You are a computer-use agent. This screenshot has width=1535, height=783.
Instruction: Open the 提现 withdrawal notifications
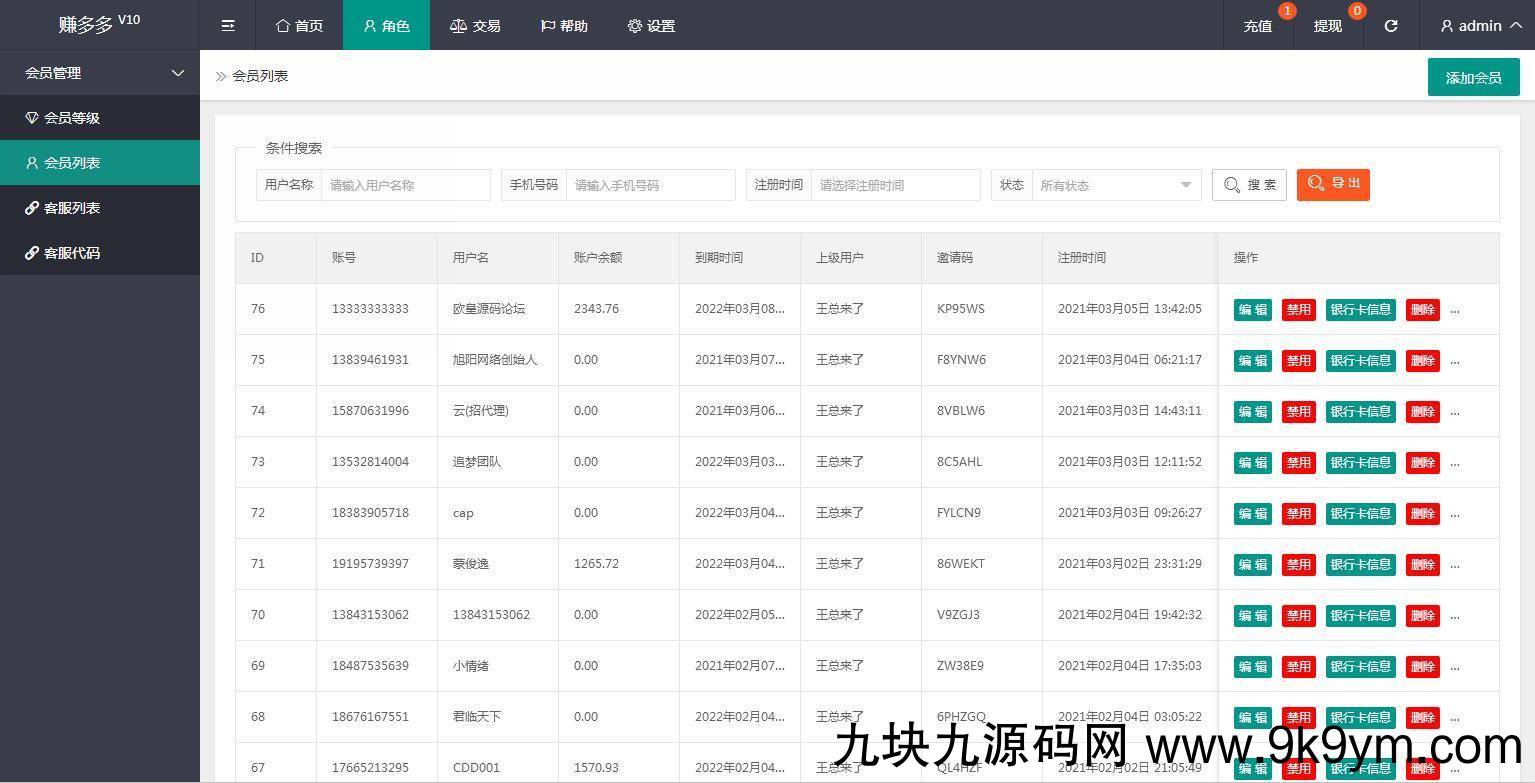pyautogui.click(x=1328, y=26)
